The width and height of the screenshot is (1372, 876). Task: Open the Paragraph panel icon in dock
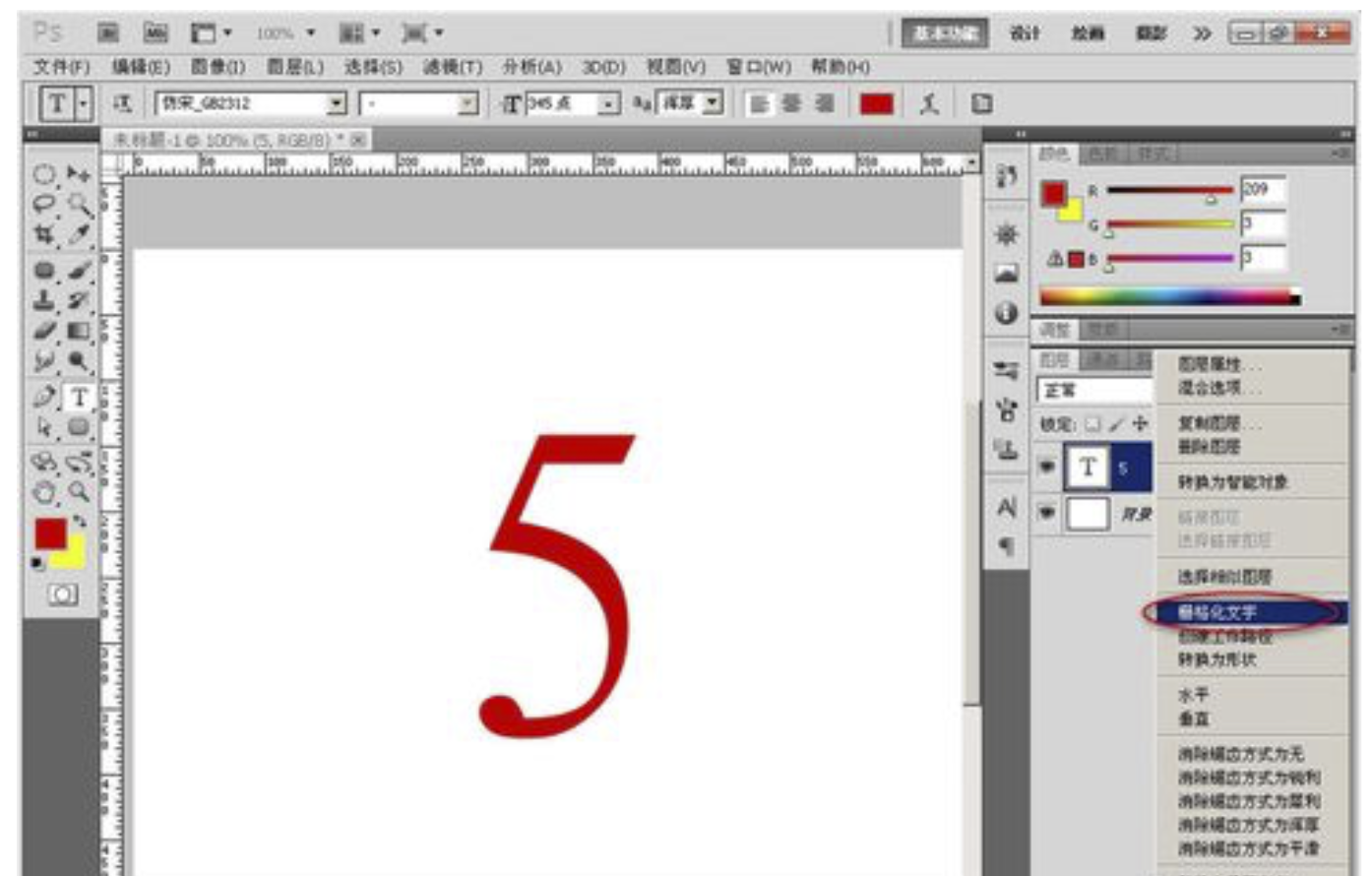[1006, 544]
